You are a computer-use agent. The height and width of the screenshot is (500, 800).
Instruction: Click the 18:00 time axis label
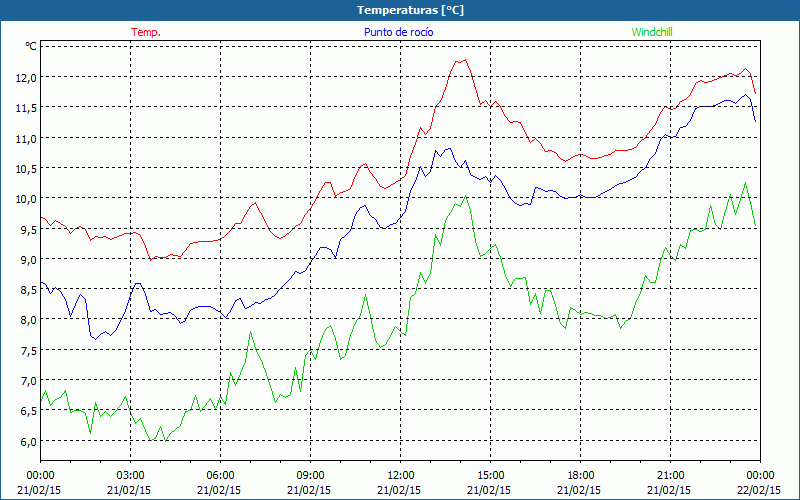click(580, 475)
